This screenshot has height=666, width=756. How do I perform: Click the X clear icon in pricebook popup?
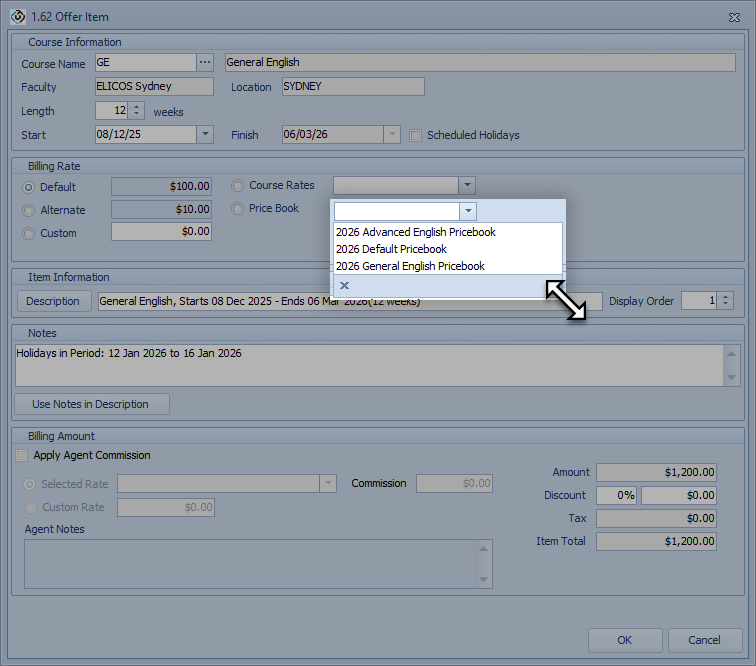tap(344, 286)
